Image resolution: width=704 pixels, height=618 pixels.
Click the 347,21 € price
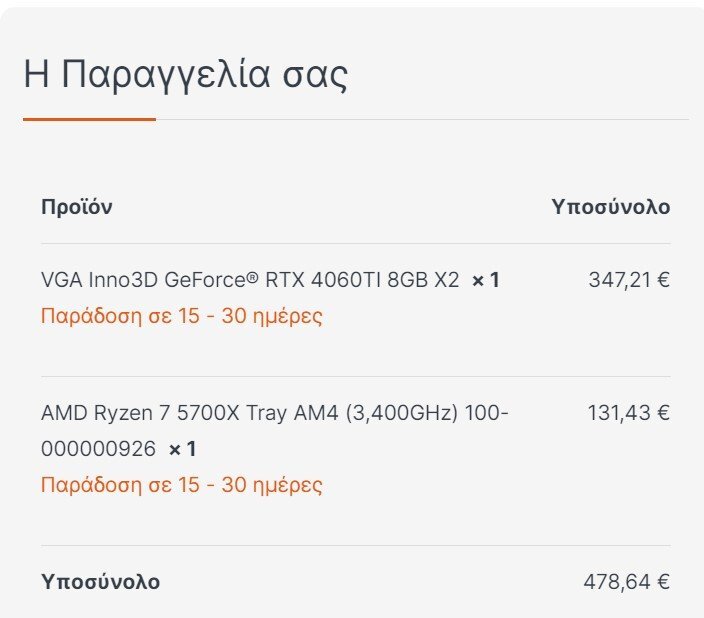(629, 280)
